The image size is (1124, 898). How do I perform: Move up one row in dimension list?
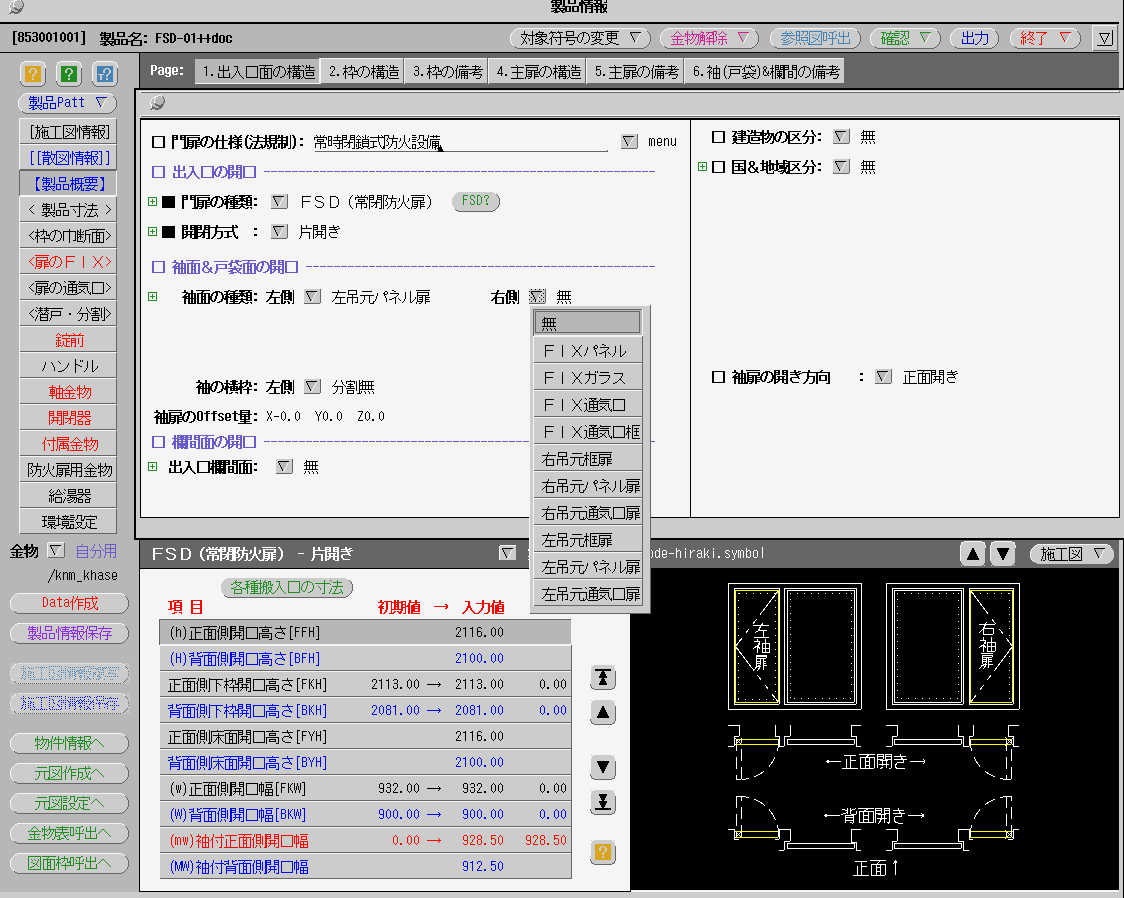tap(603, 712)
